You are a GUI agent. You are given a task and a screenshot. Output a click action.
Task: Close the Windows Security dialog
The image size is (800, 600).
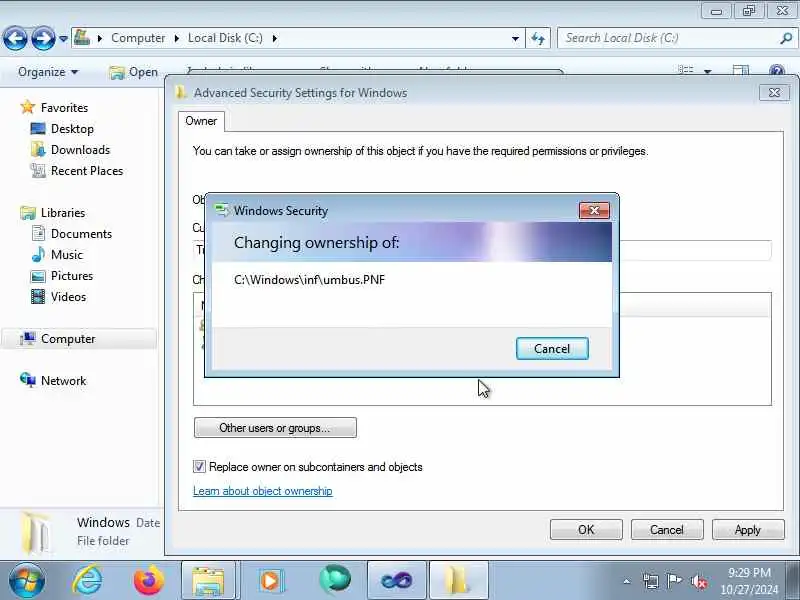594,210
